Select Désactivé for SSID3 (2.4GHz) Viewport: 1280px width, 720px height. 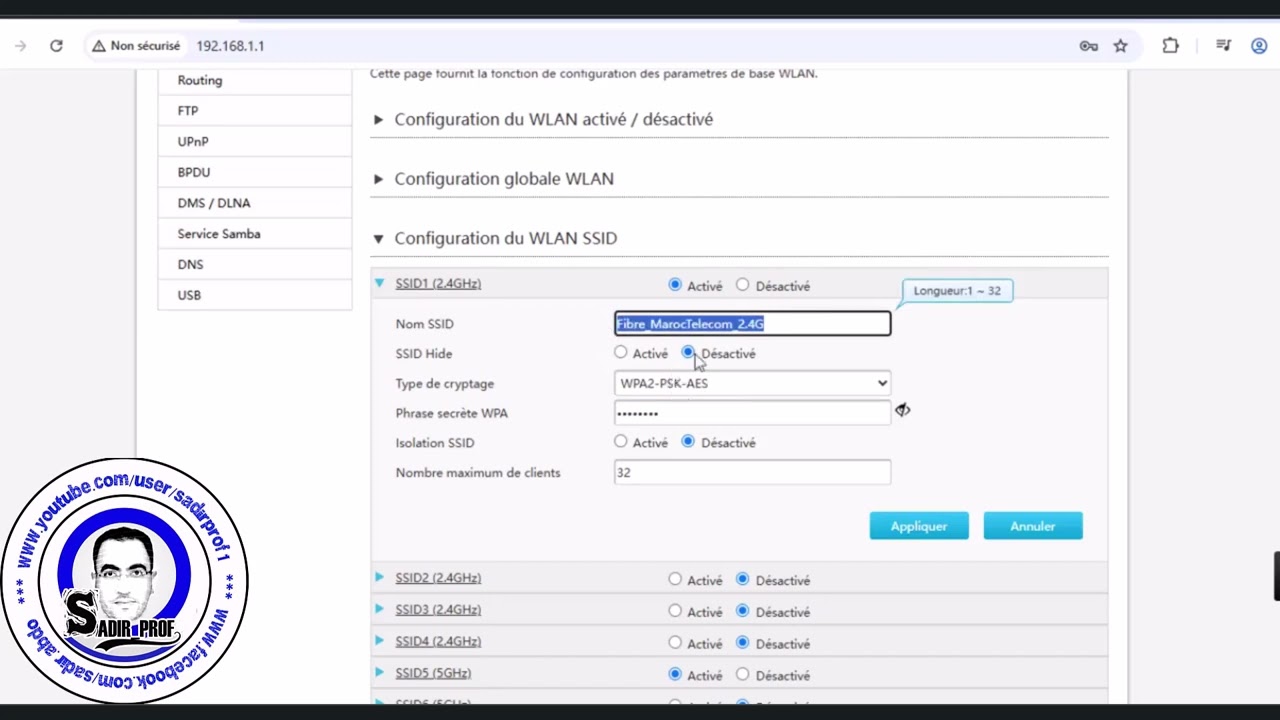pyautogui.click(x=742, y=611)
